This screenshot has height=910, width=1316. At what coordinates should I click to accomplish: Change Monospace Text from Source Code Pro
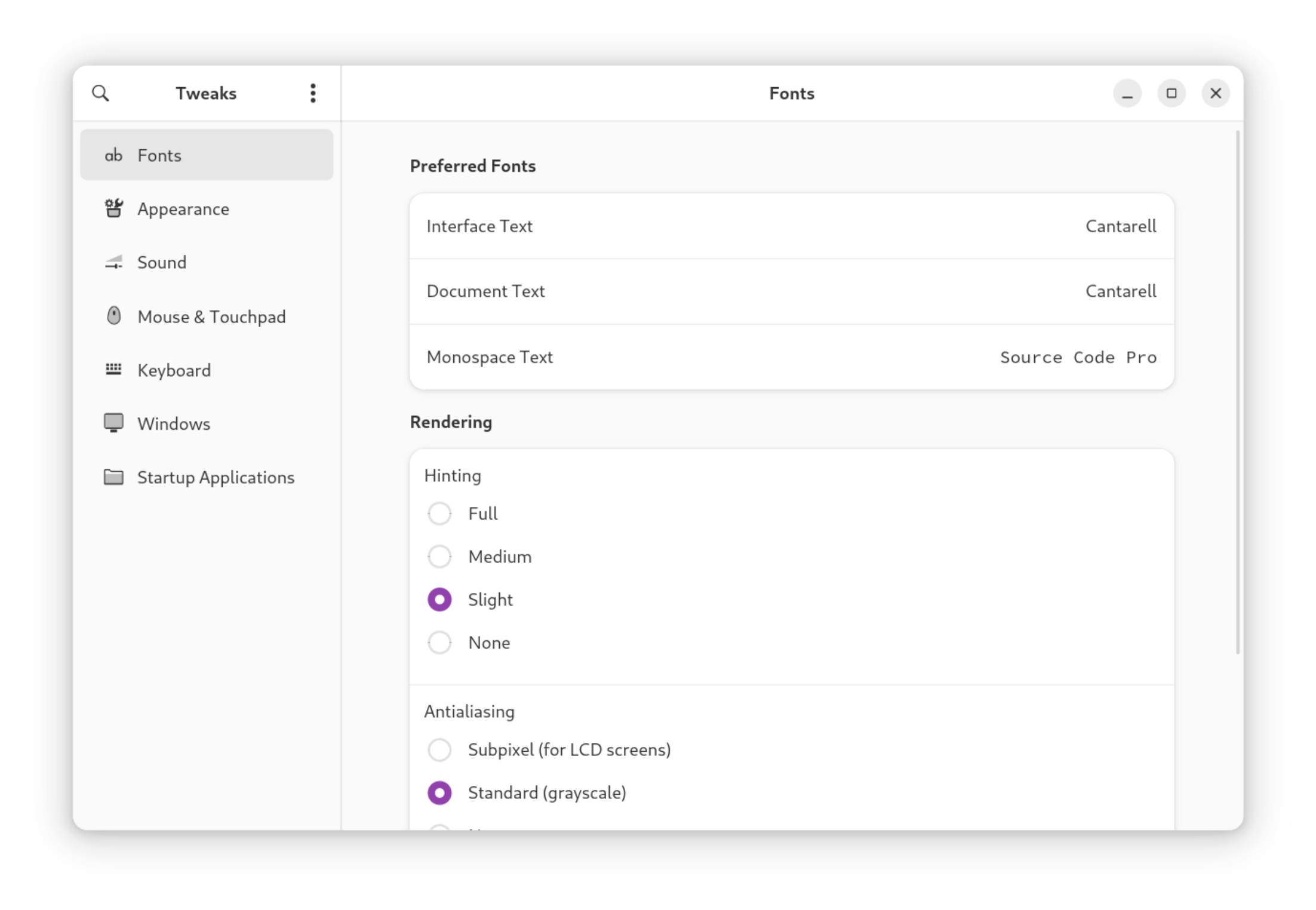791,357
